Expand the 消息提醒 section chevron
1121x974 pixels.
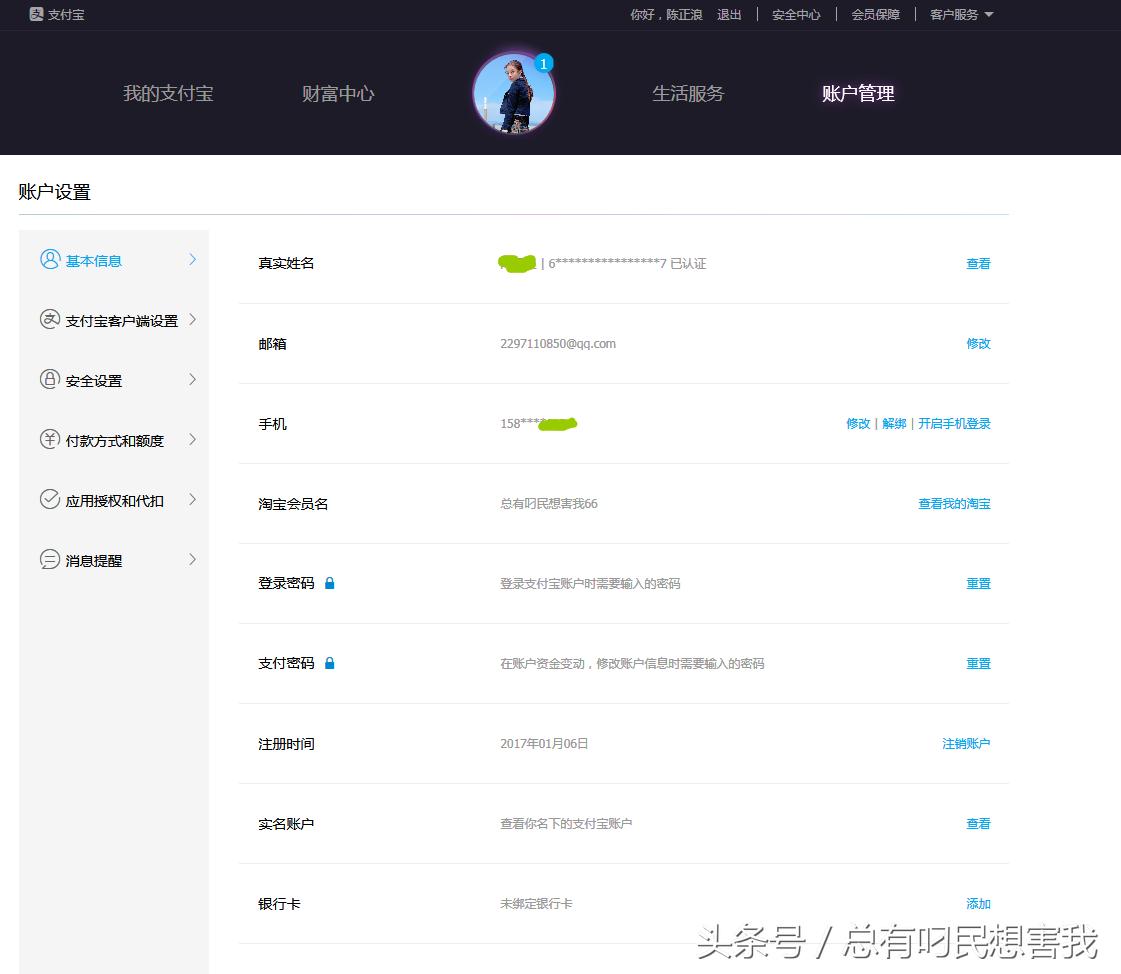point(192,559)
